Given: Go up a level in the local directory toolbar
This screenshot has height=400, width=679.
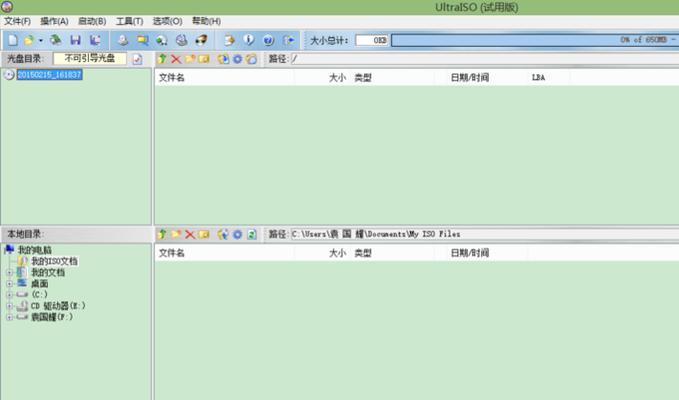Looking at the screenshot, I should coord(162,234).
